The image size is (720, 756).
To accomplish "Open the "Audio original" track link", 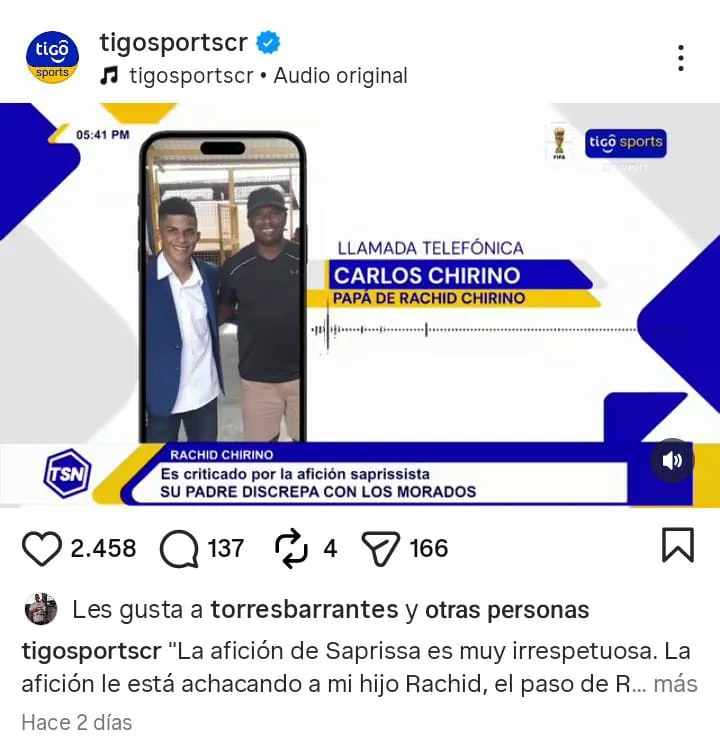I will click(340, 76).
